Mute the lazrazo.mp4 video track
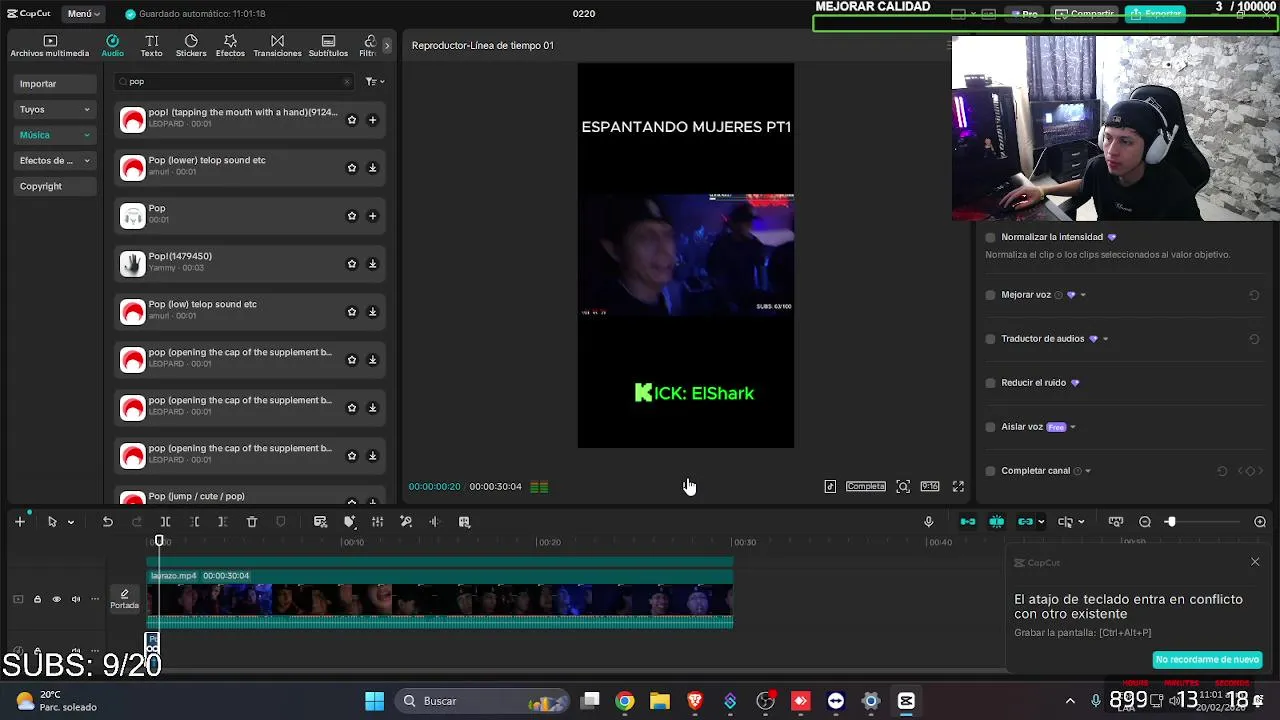Screen dimensions: 1280x720 [x=75, y=600]
